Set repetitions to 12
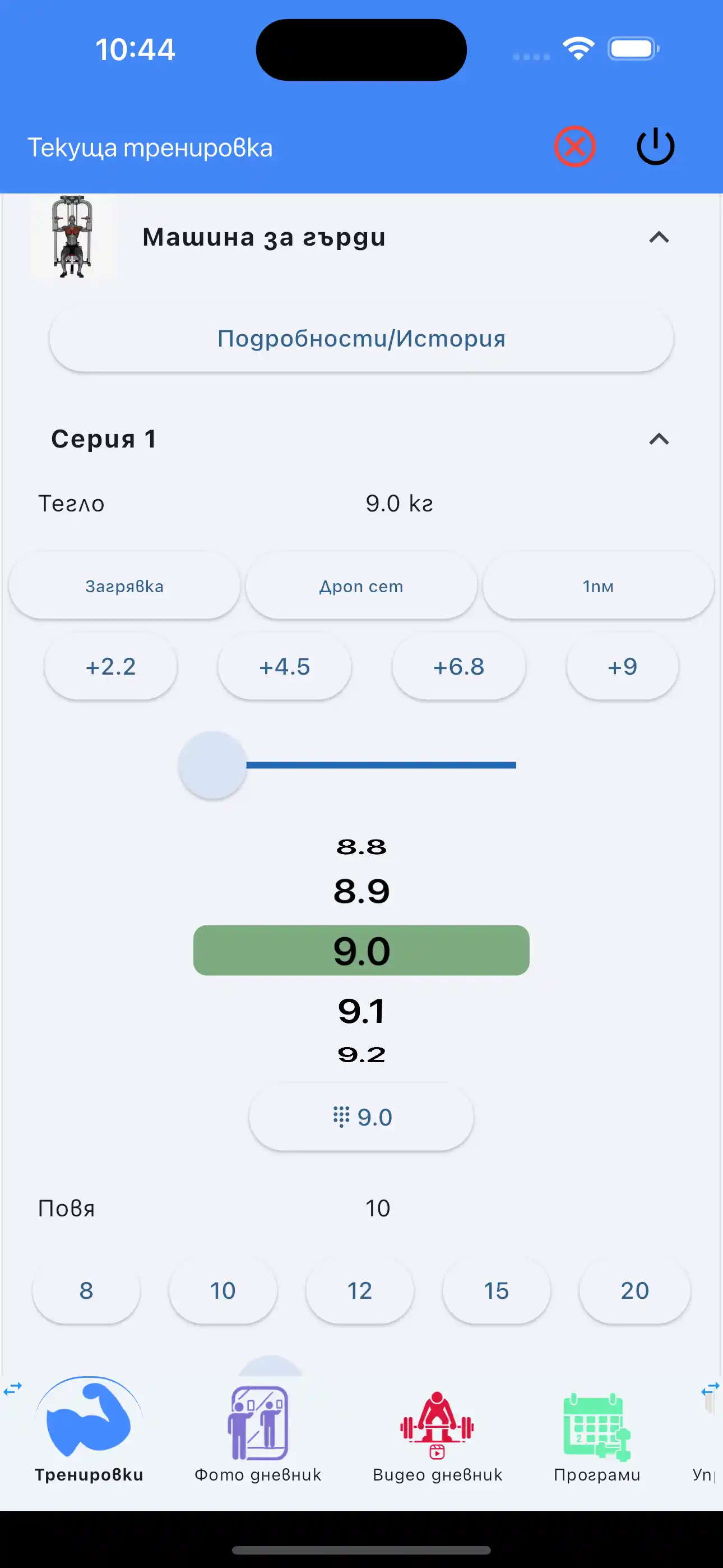This screenshot has width=723, height=1568. click(360, 1290)
